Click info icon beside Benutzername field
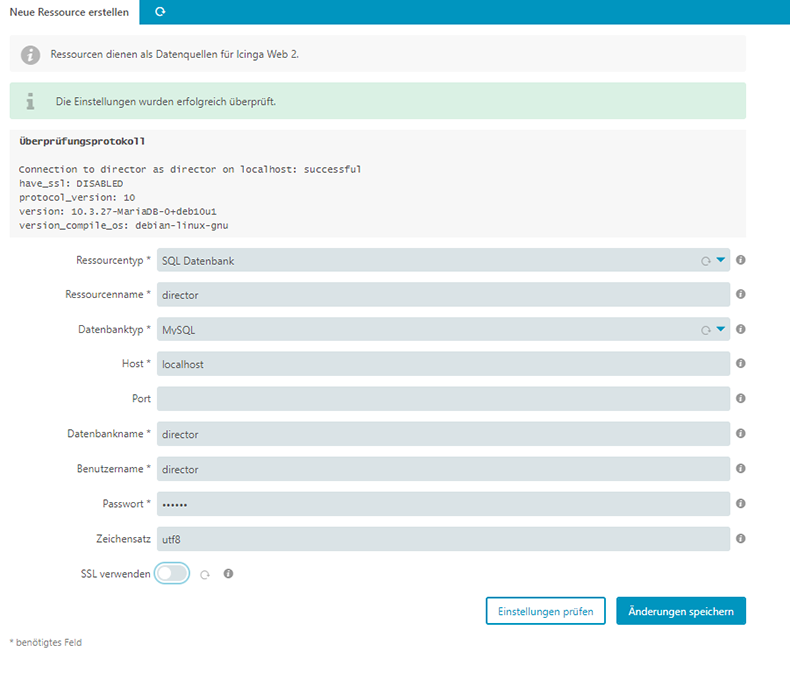The width and height of the screenshot is (790, 687). coord(741,468)
